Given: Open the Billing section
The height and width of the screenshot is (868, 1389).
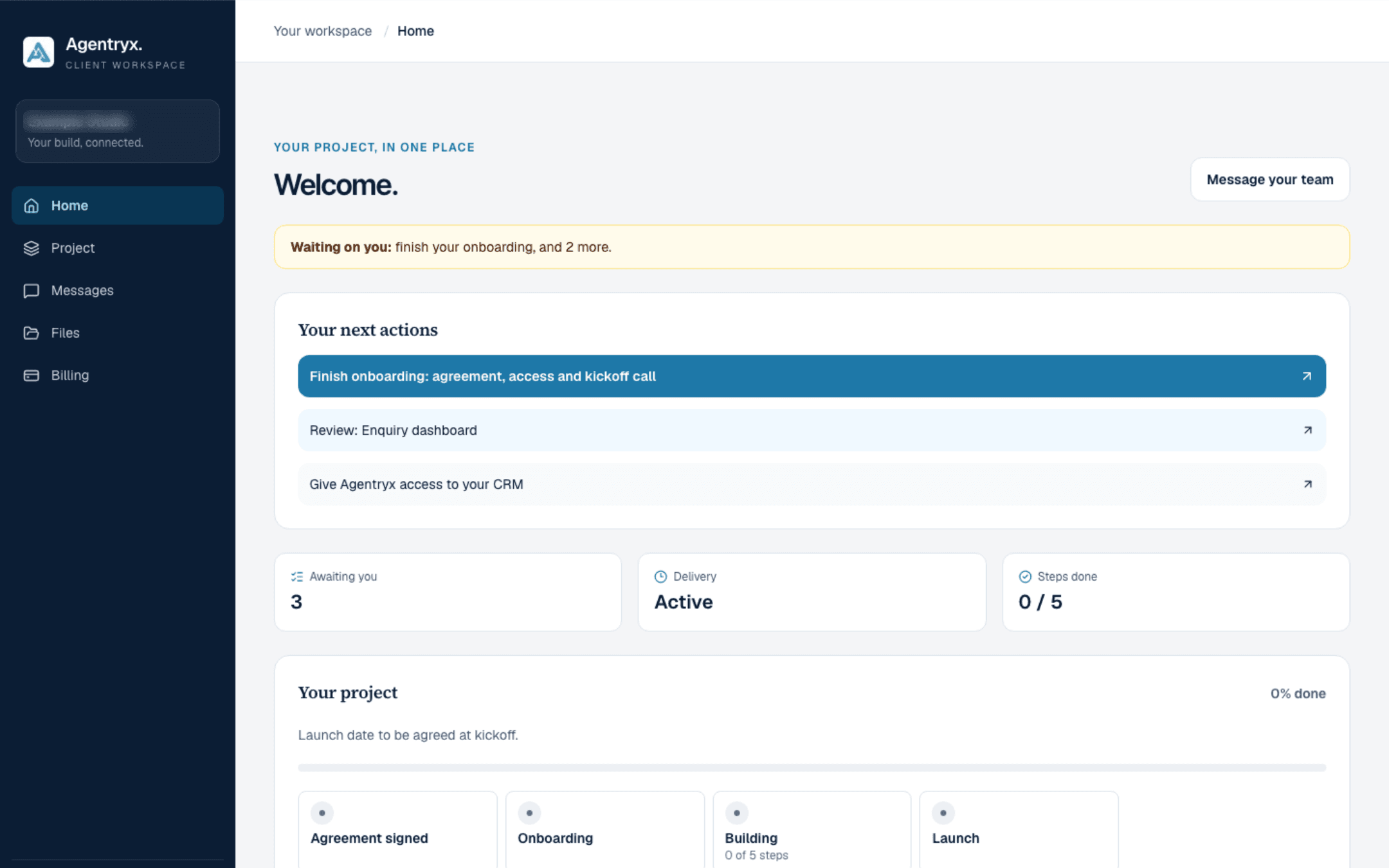Looking at the screenshot, I should [x=118, y=375].
